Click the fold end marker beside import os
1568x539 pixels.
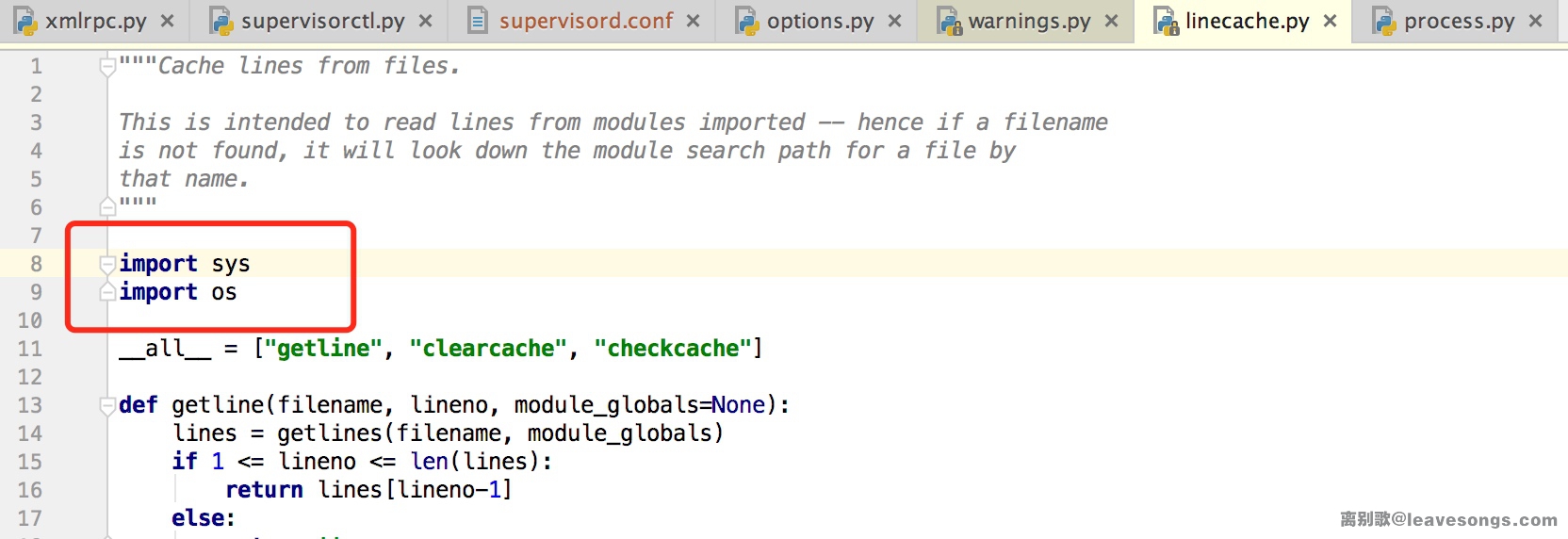[x=107, y=292]
